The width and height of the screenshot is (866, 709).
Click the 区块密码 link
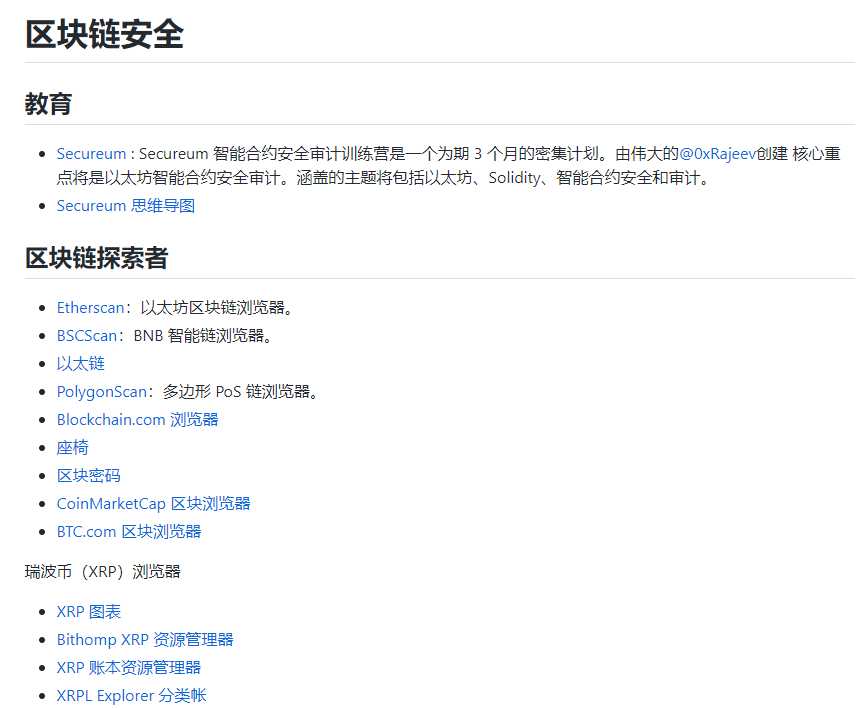89,475
